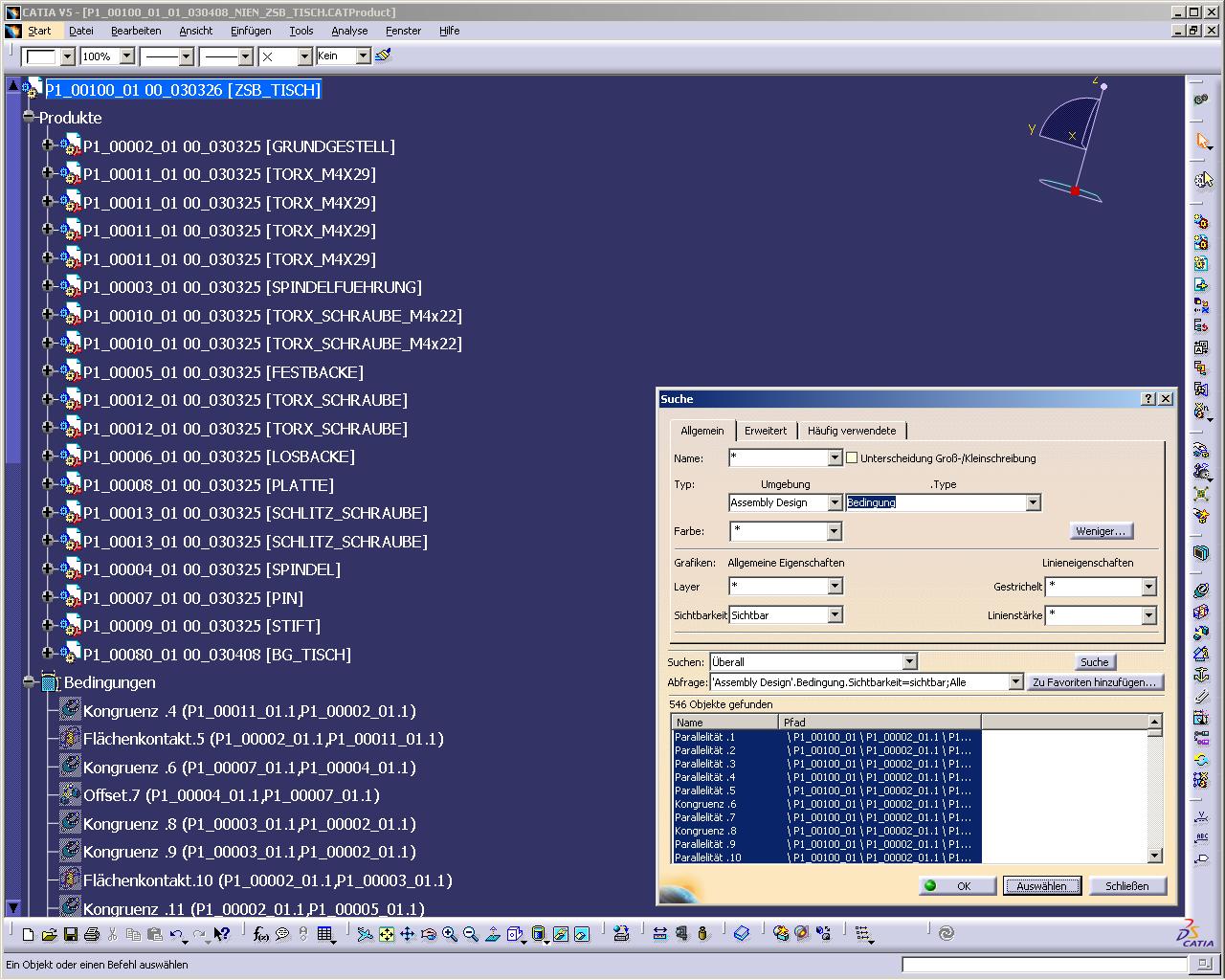Click the Suche button in dialog
Image resolution: width=1225 pixels, height=980 pixels.
[x=1094, y=661]
